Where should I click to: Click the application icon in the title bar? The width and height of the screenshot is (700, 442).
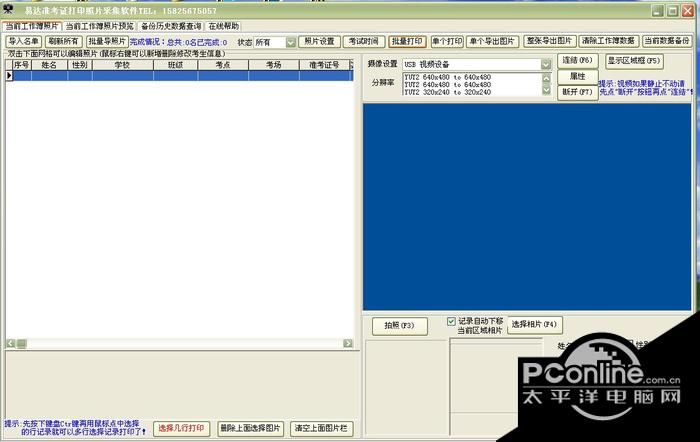click(x=8, y=9)
